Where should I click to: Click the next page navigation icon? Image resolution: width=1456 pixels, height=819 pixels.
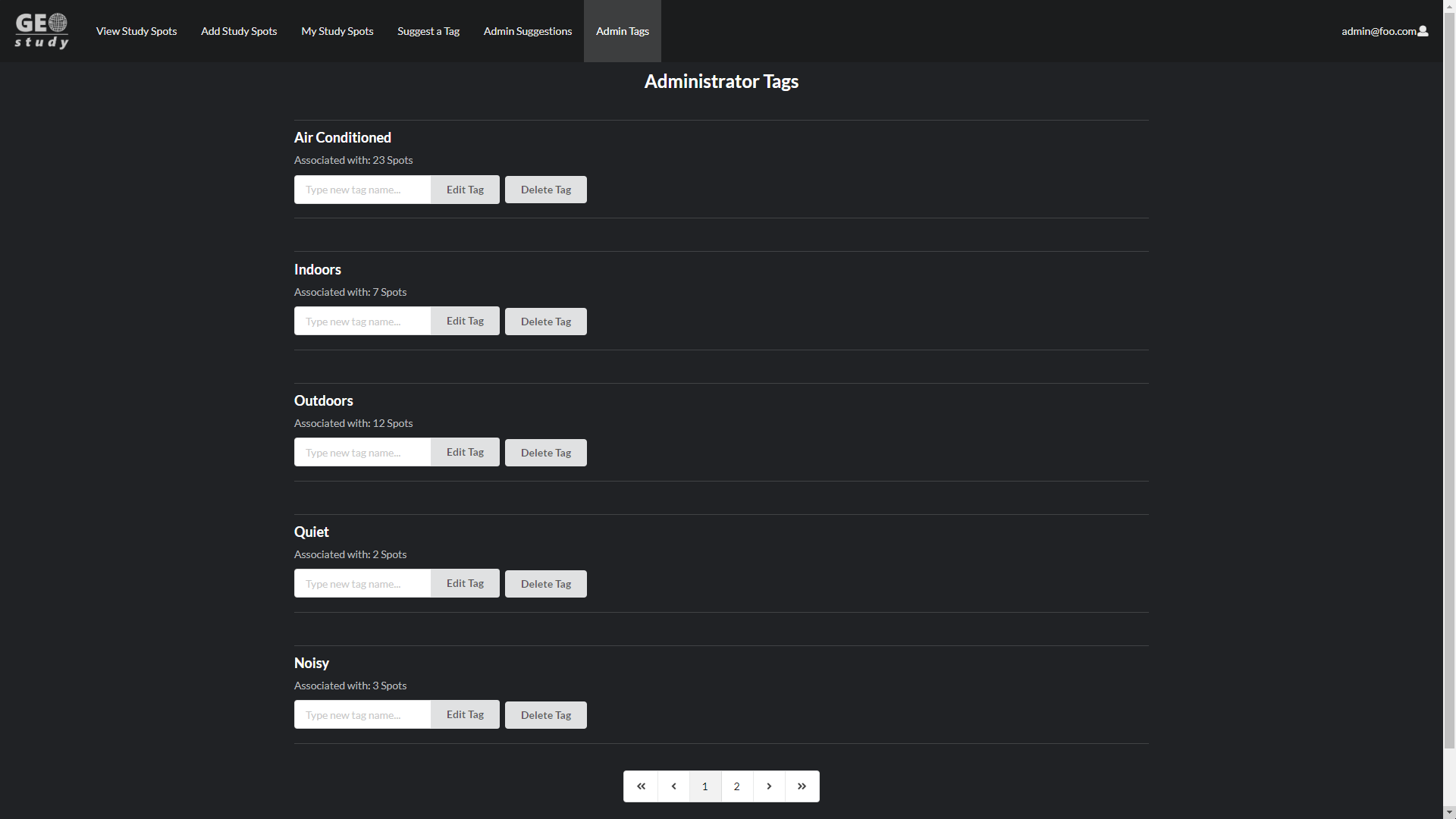(x=769, y=786)
